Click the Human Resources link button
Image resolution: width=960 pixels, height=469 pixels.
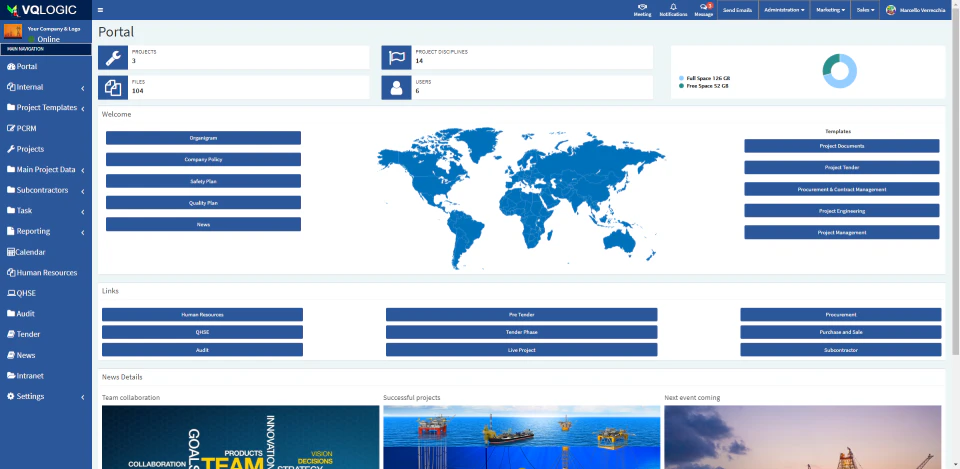(x=202, y=315)
